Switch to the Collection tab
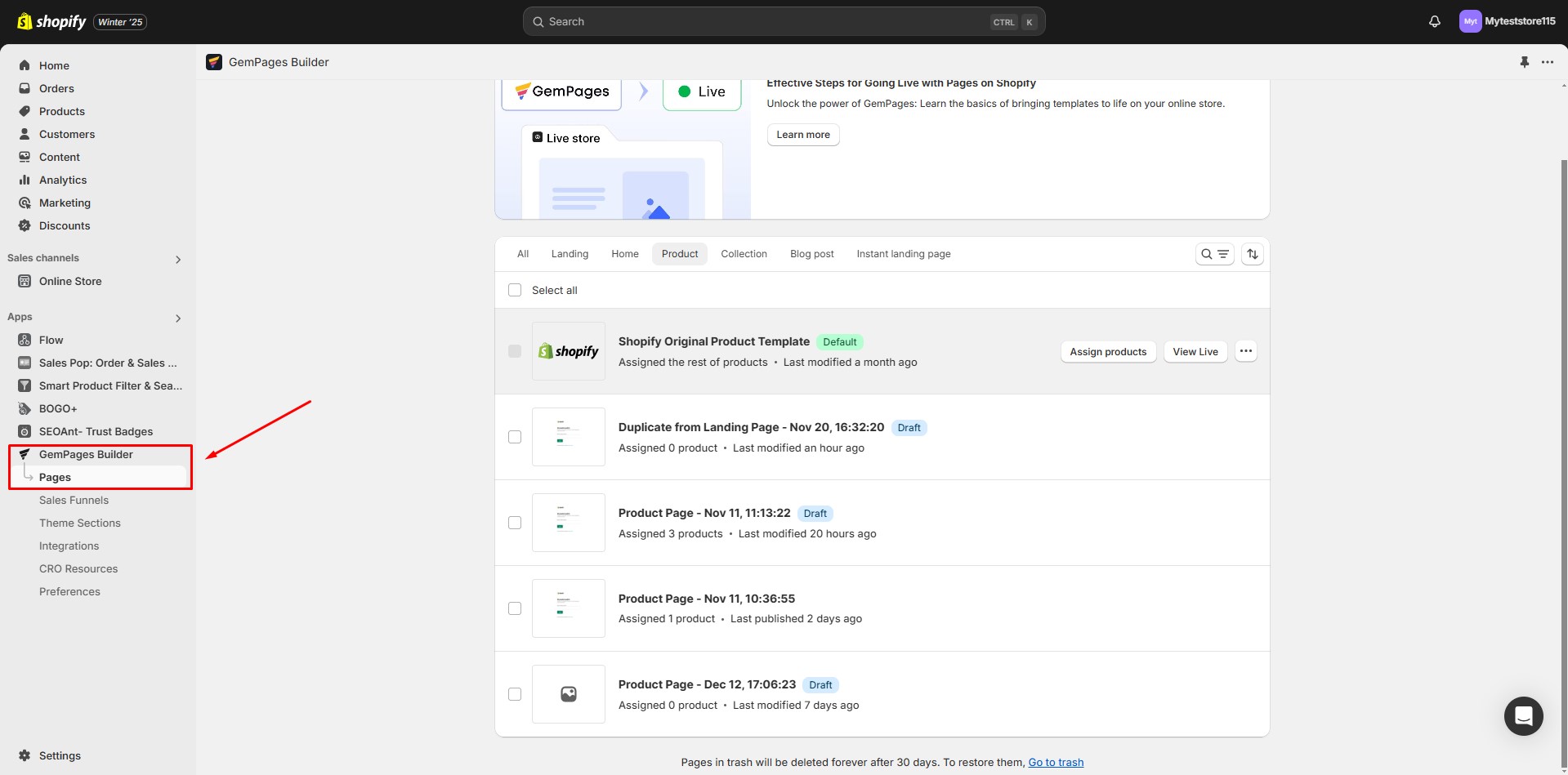The width and height of the screenshot is (1568, 775). point(744,254)
